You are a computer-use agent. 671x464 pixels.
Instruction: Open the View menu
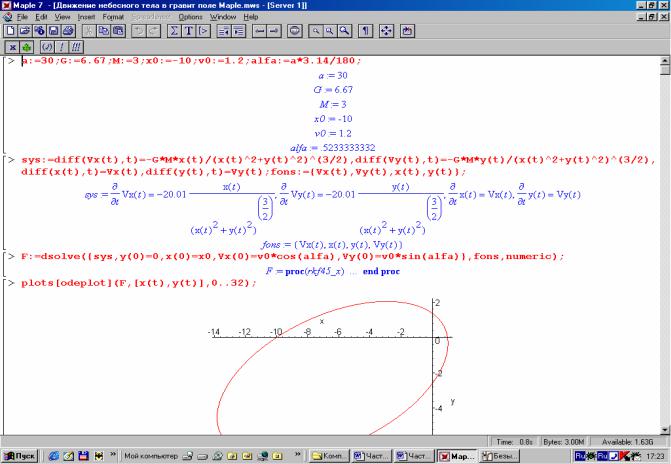click(62, 17)
